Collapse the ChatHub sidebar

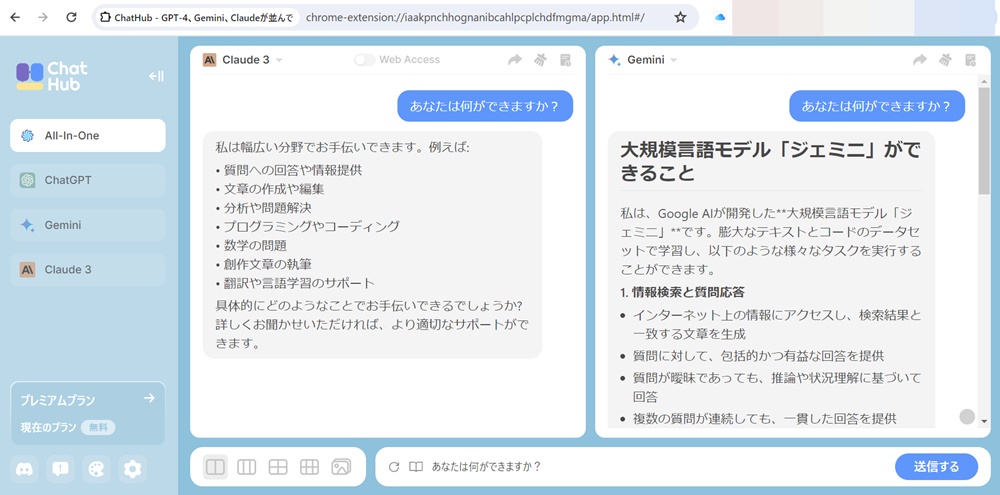click(x=156, y=77)
